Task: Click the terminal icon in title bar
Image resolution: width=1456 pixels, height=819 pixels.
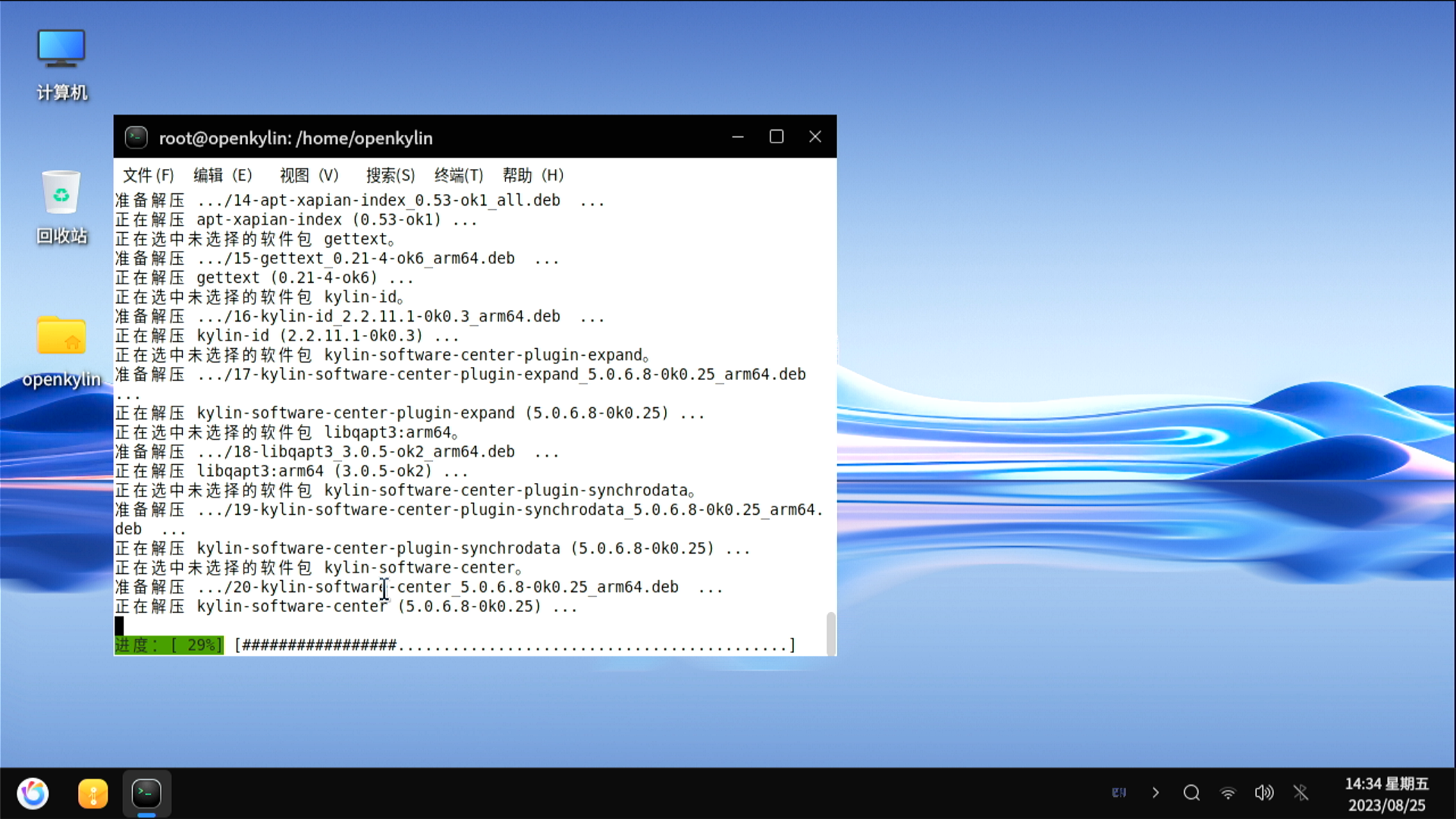Action: click(136, 137)
